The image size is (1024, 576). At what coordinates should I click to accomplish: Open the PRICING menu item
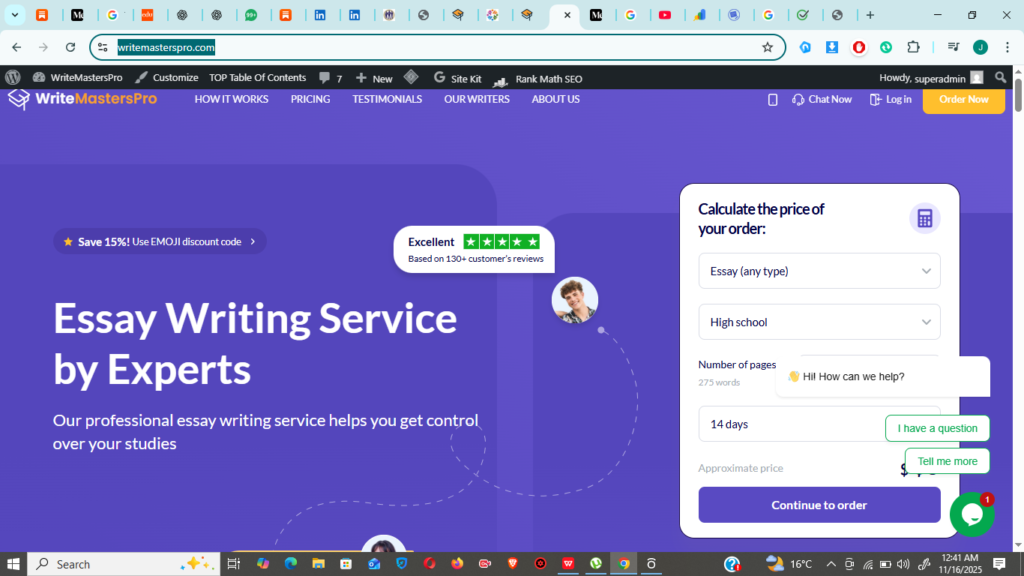pyautogui.click(x=310, y=99)
